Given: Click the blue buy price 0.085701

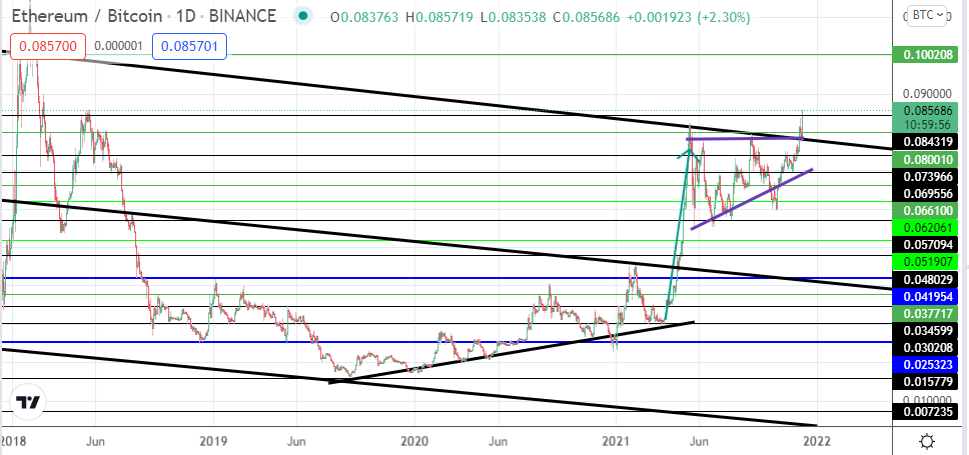Looking at the screenshot, I should (192, 46).
